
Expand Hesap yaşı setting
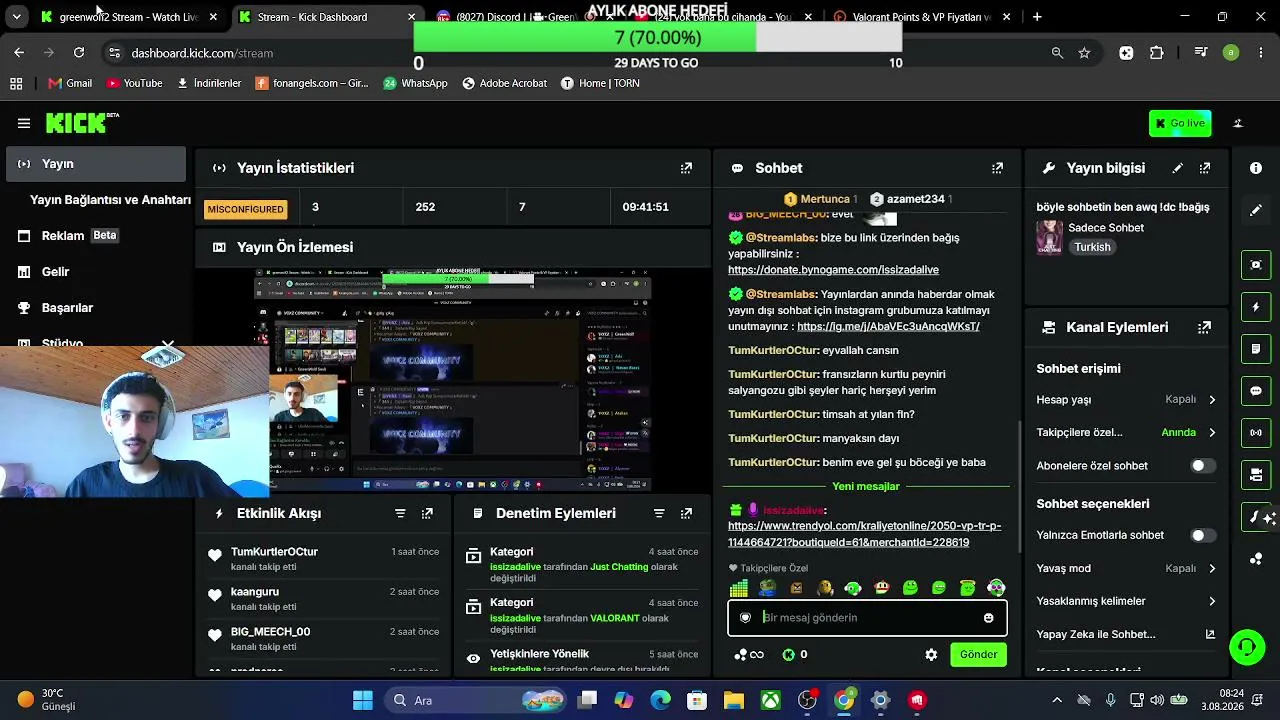[1126, 400]
